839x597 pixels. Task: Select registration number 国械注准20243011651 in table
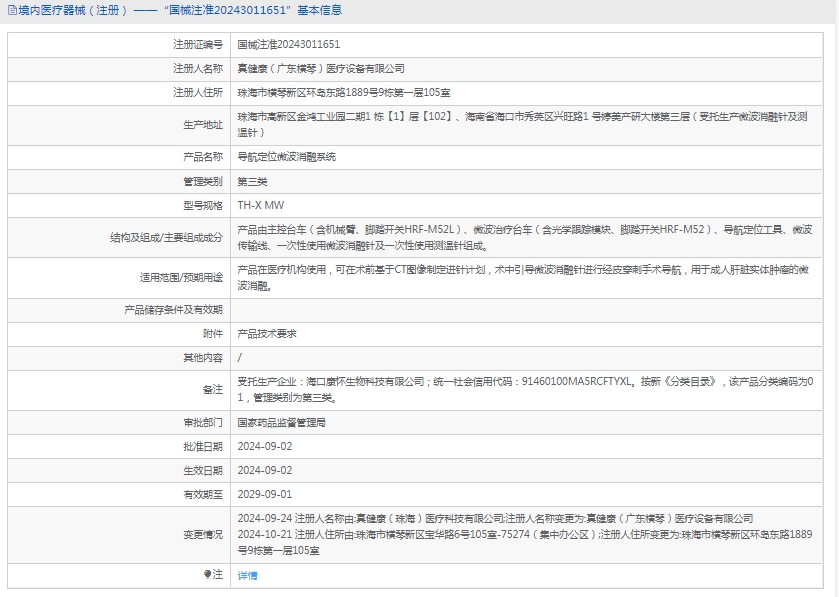(288, 45)
